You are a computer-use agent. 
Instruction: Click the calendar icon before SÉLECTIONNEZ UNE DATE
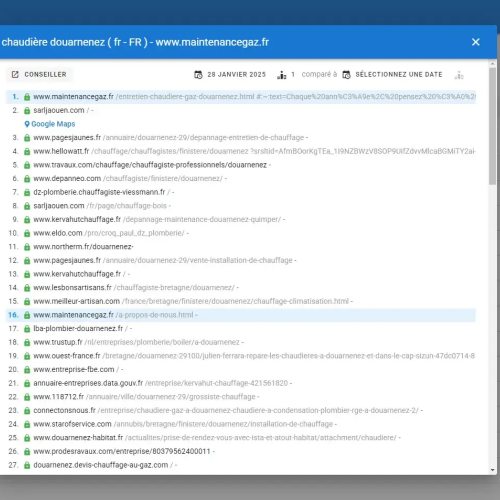(347, 75)
